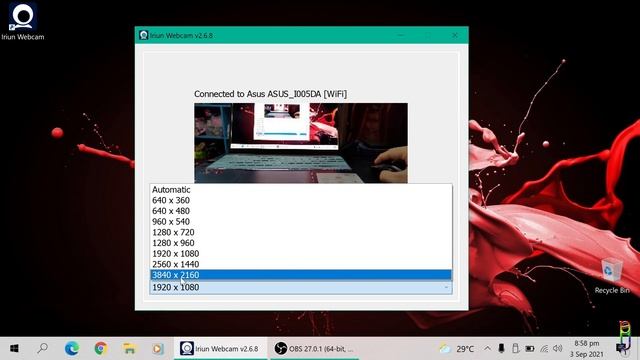Viewport: 640px width, 360px height.
Task: Click the Iriun Webcam title bar icon
Action: click(143, 35)
